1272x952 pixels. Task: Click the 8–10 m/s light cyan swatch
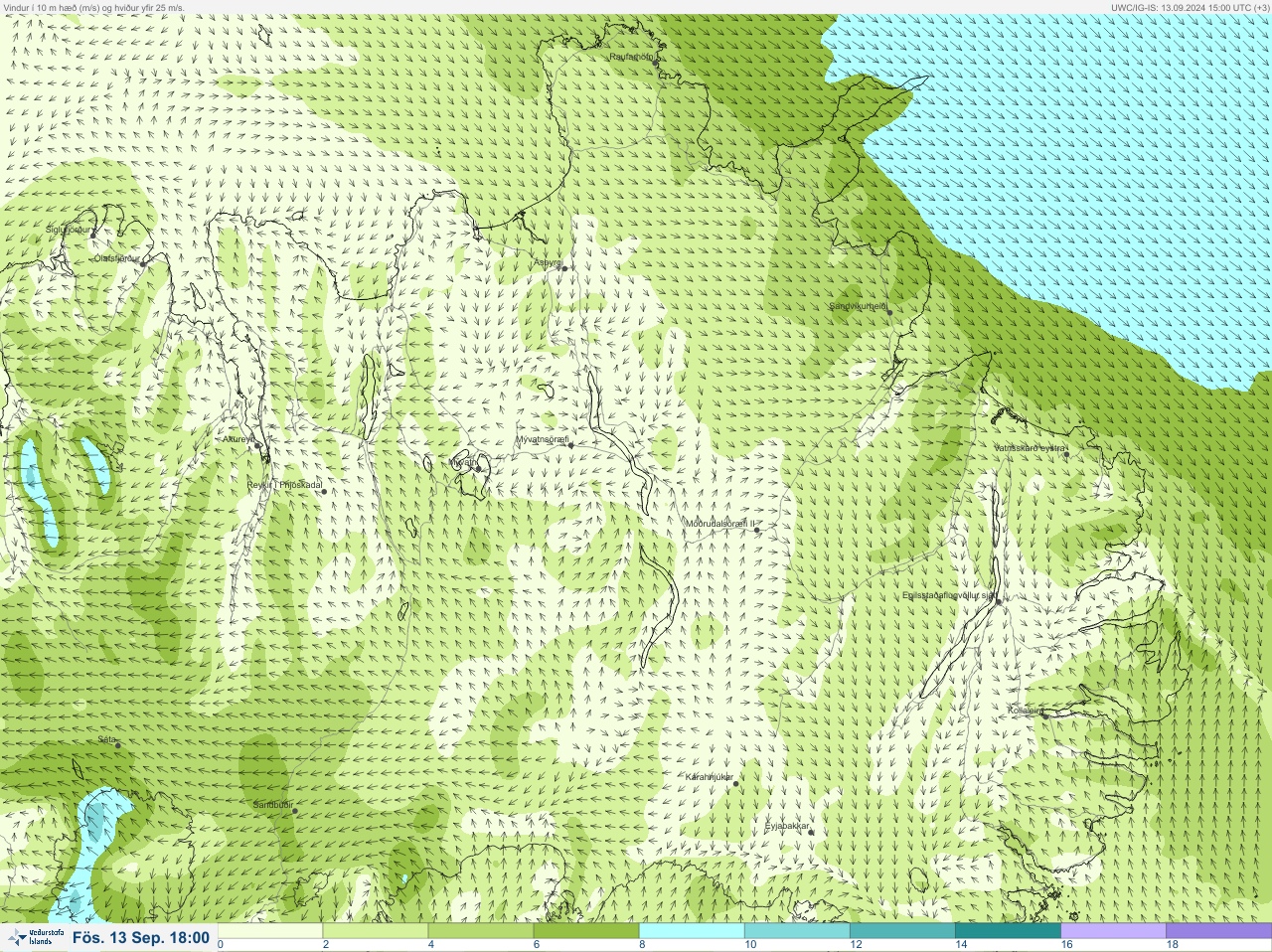click(692, 931)
